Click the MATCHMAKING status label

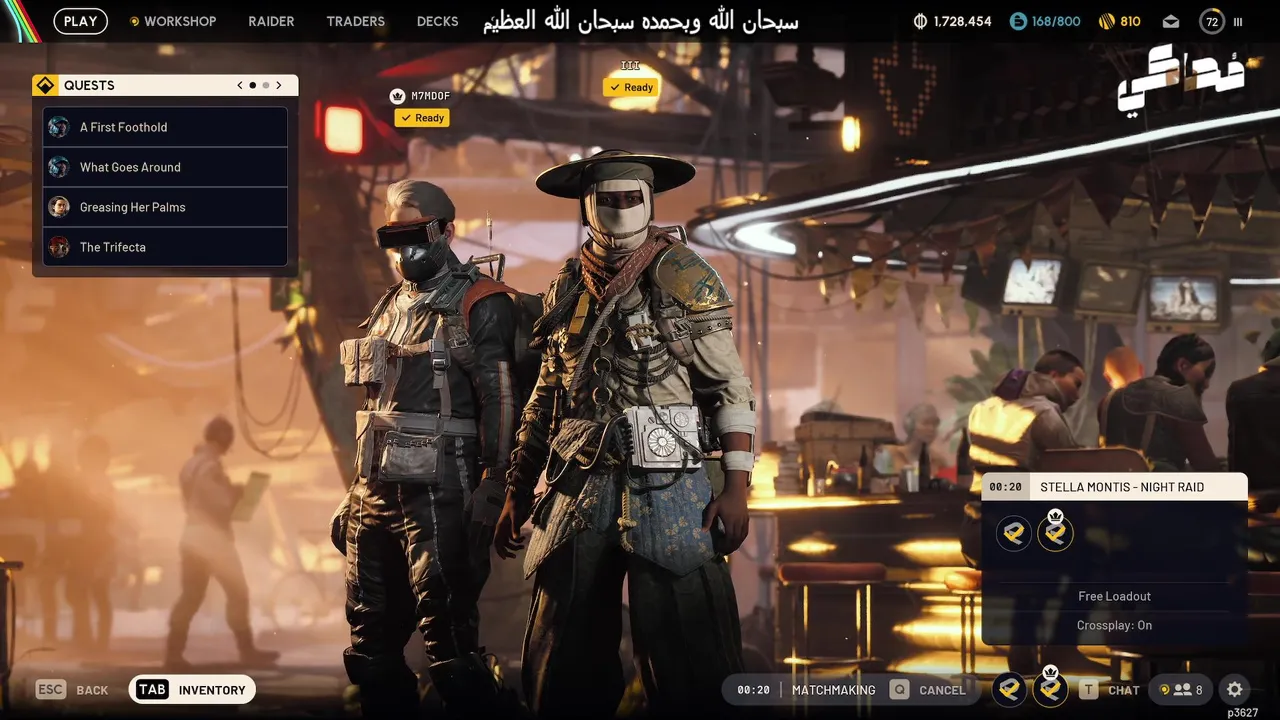click(x=833, y=690)
